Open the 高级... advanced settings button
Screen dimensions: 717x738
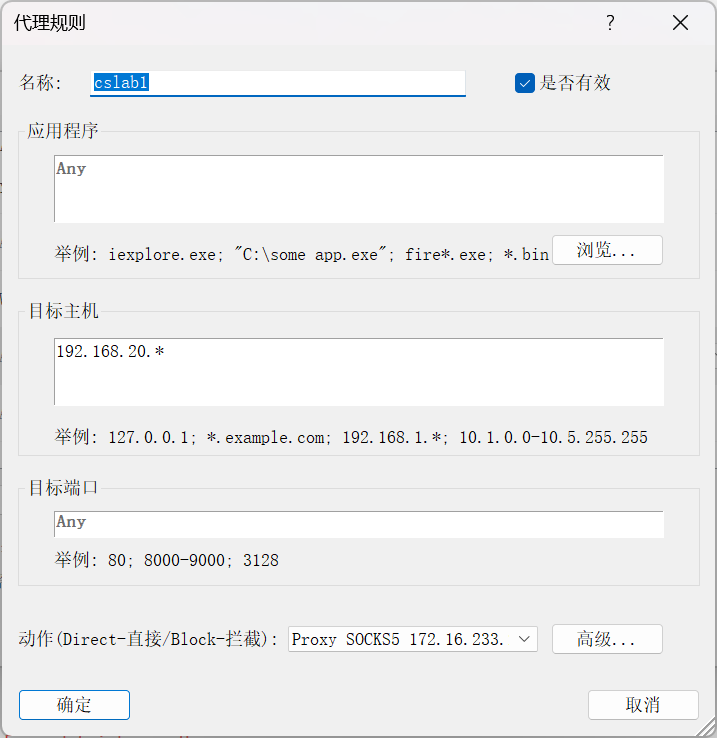click(607, 639)
